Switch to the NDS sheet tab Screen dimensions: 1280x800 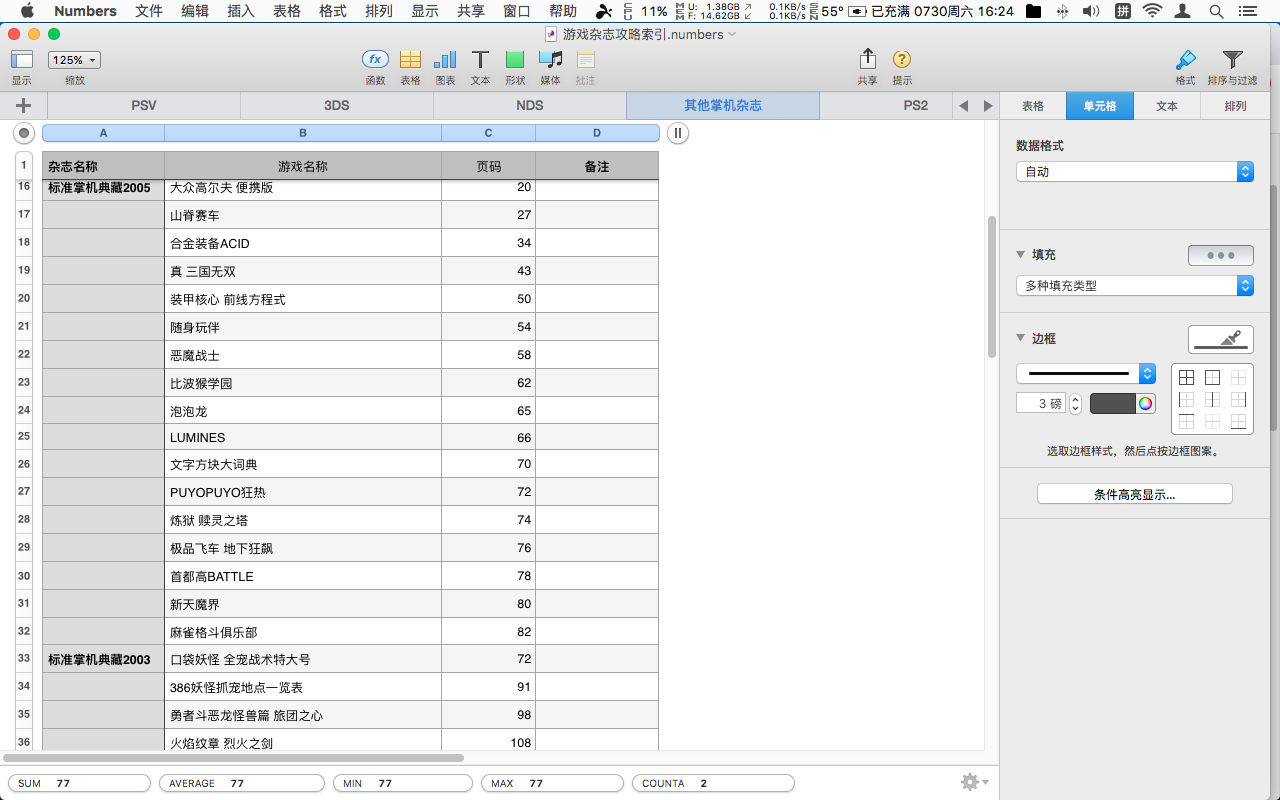[x=530, y=105]
